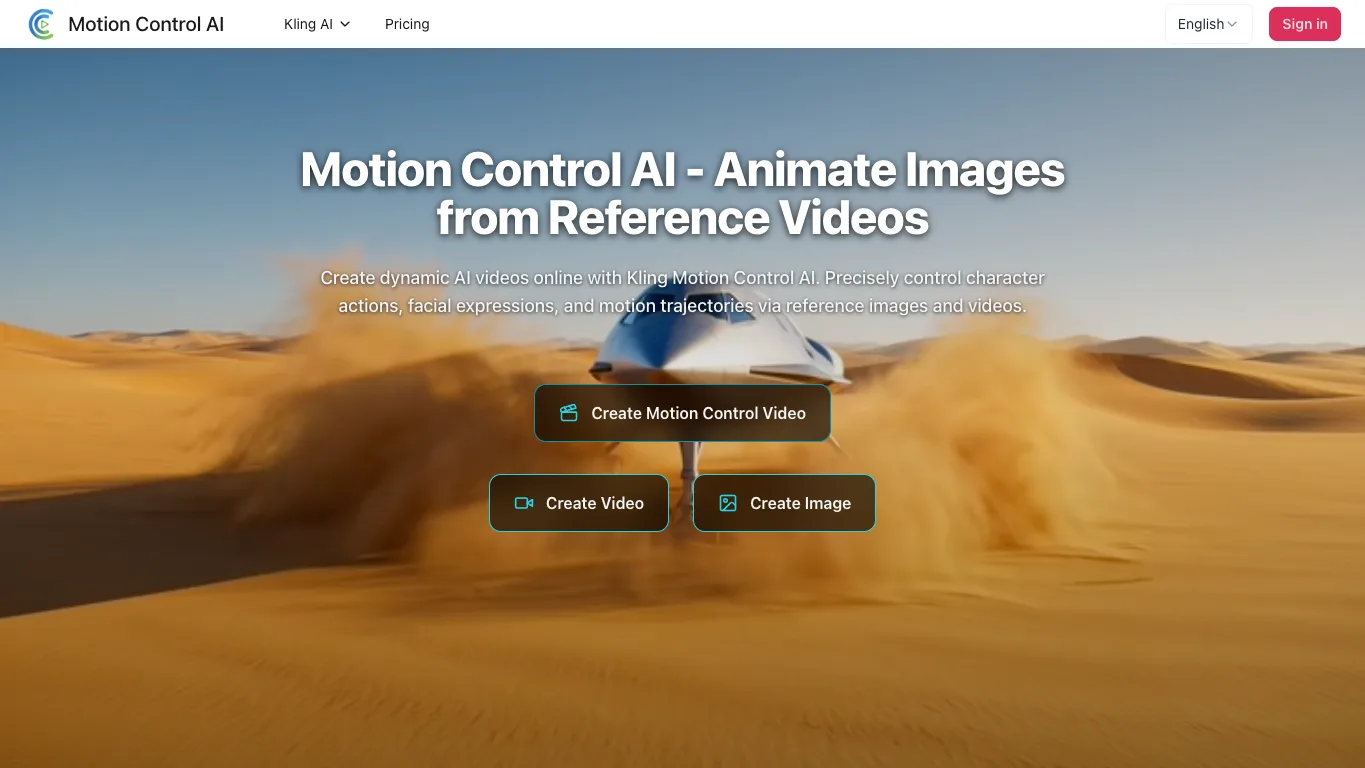Click the clapperboard icon on Create Motion Control Video
The width and height of the screenshot is (1365, 768).
click(x=569, y=413)
